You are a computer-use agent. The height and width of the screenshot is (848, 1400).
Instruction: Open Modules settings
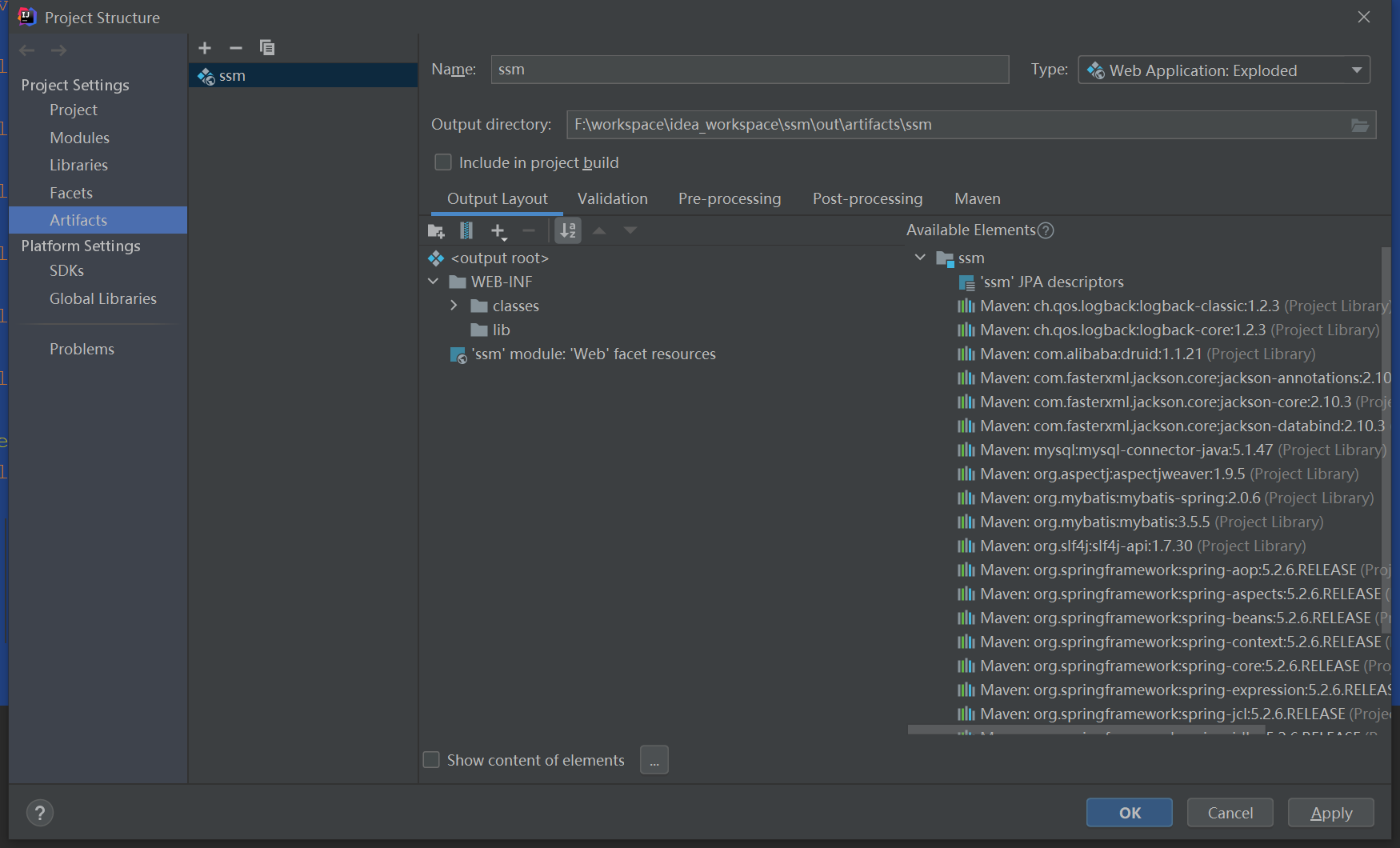[79, 138]
